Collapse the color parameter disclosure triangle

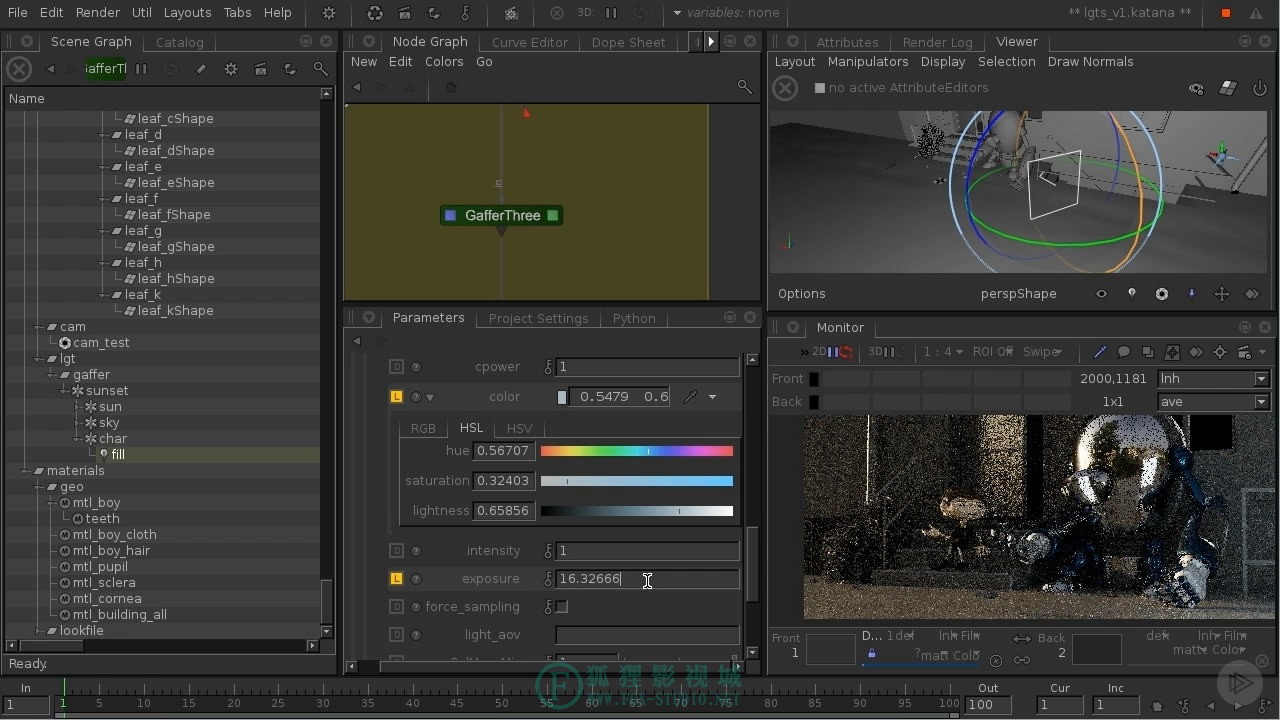(430, 397)
